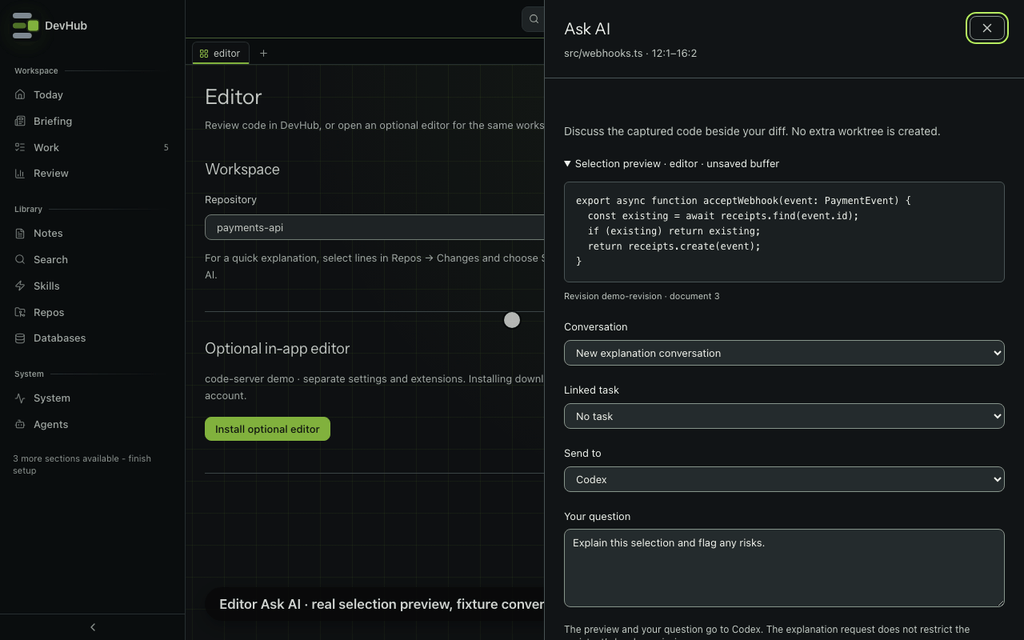Image resolution: width=1024 pixels, height=640 pixels.
Task: Open the Work section label
Action: (46, 148)
